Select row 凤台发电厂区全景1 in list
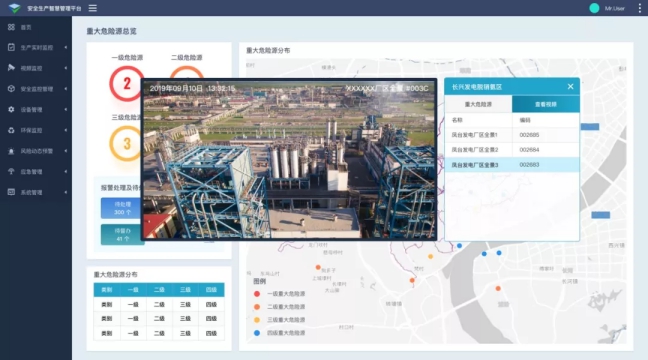 tap(512, 135)
